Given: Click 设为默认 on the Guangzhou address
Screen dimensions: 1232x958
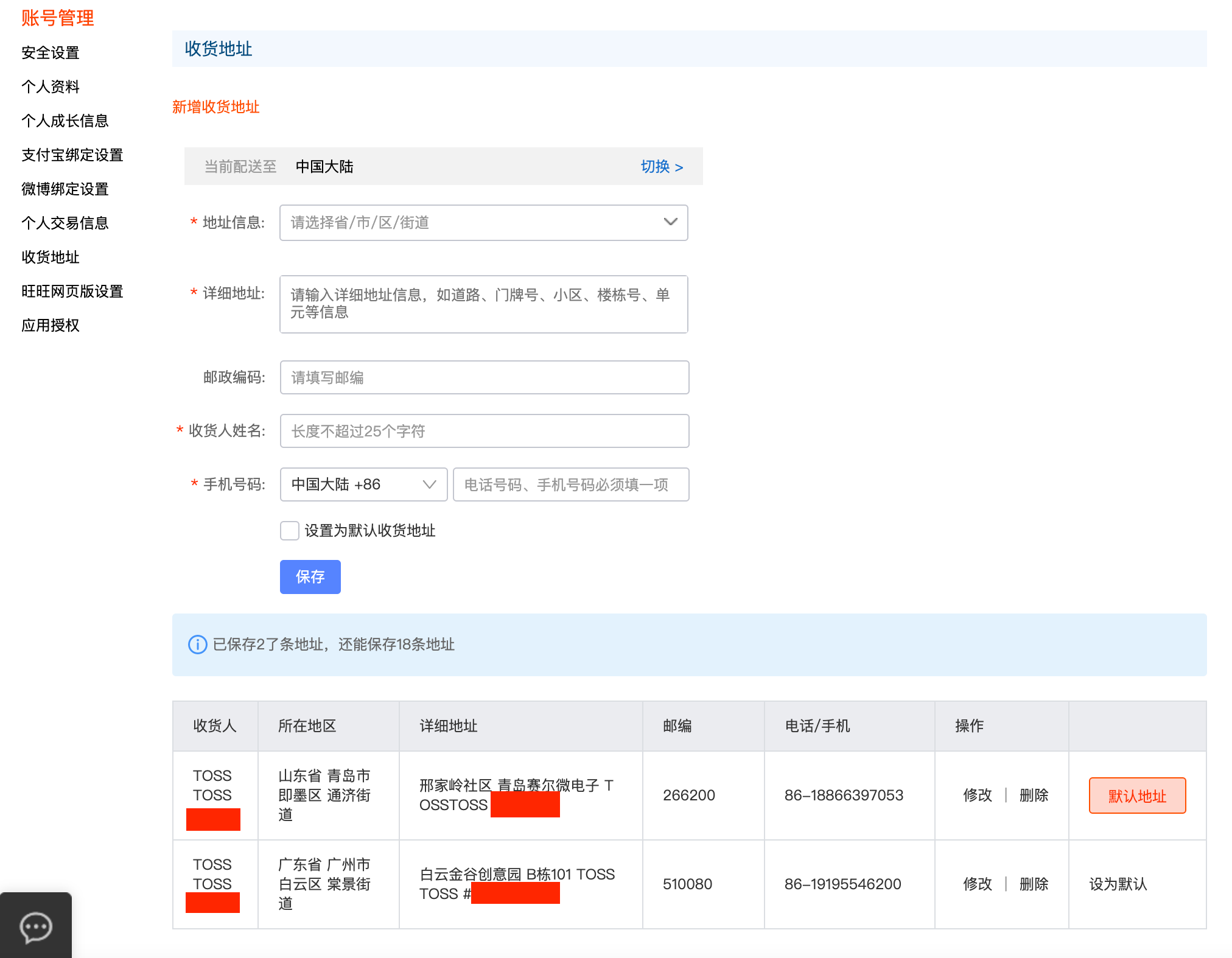Looking at the screenshot, I should 1118,884.
